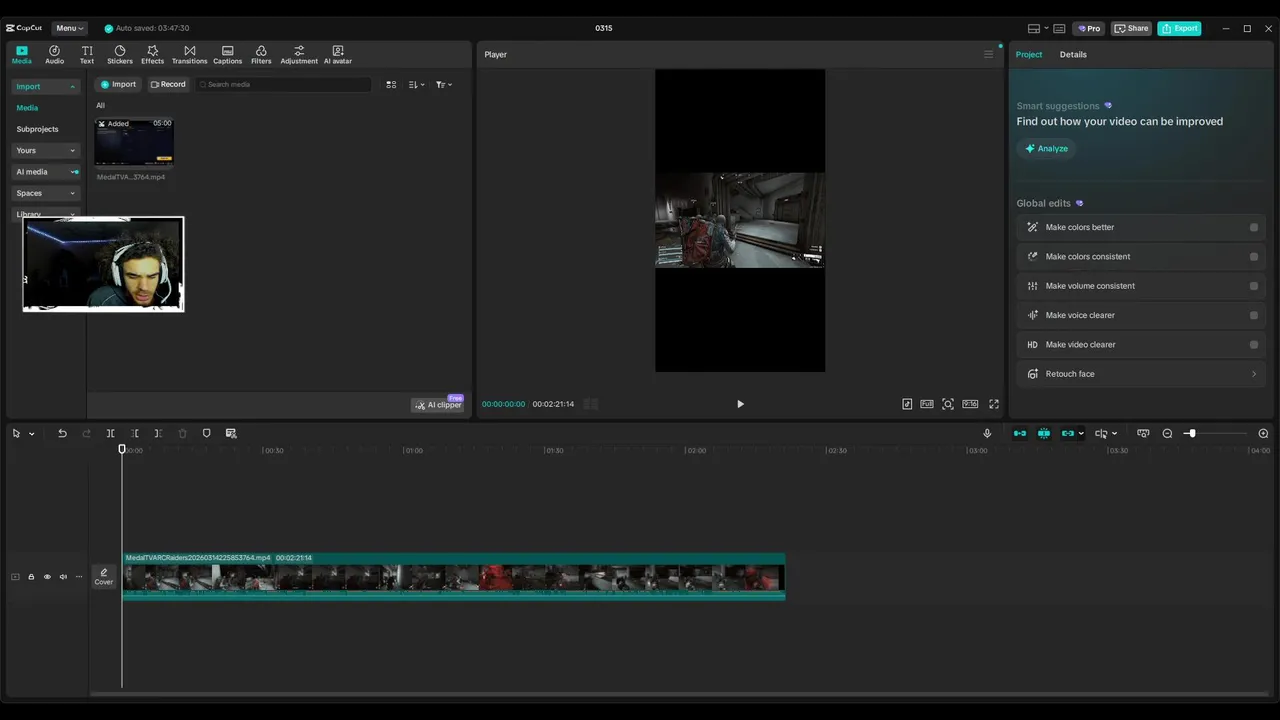Open the Text panel
Screen dimensions: 1280x720
(x=87, y=54)
